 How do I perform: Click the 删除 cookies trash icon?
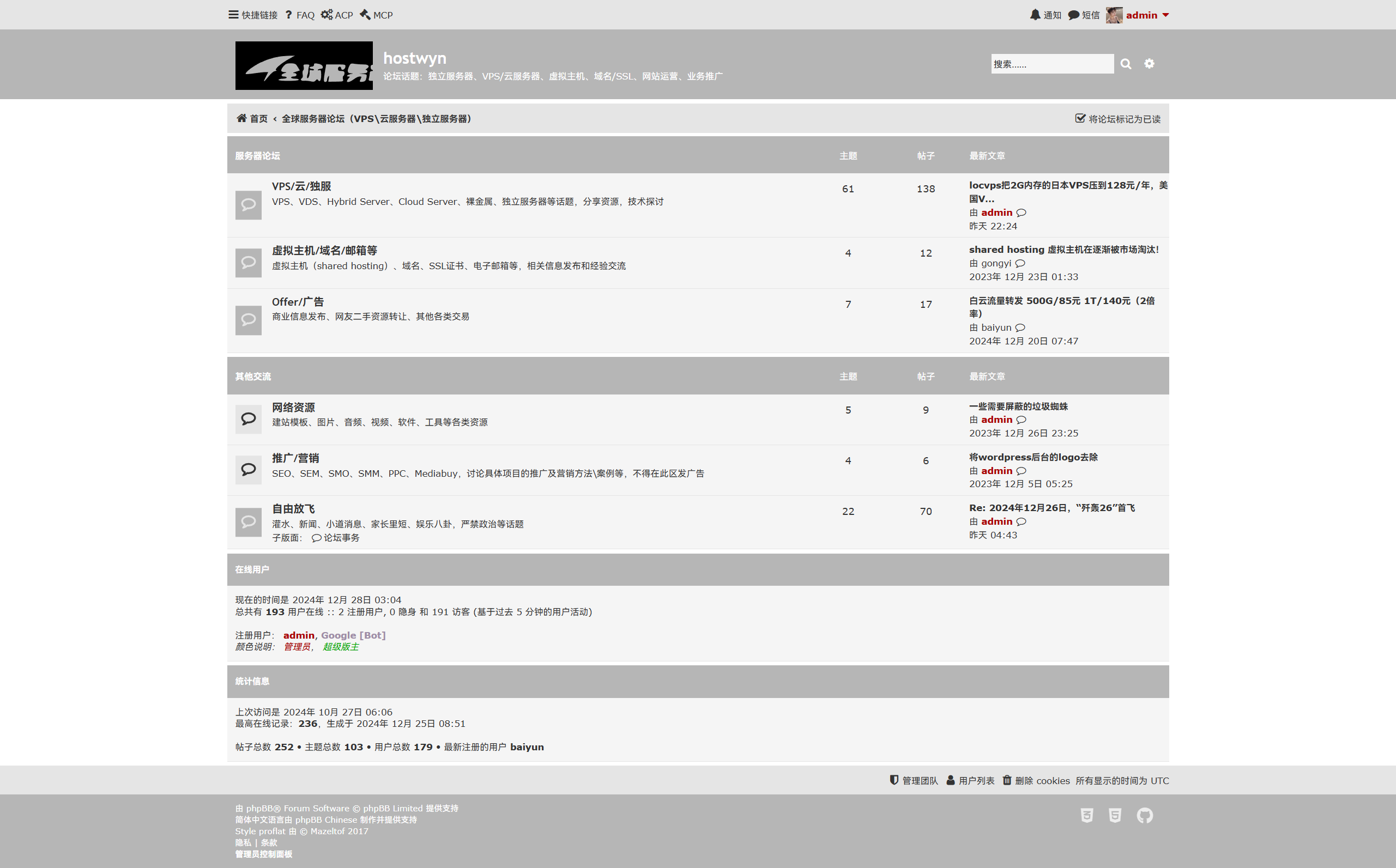click(x=1007, y=780)
